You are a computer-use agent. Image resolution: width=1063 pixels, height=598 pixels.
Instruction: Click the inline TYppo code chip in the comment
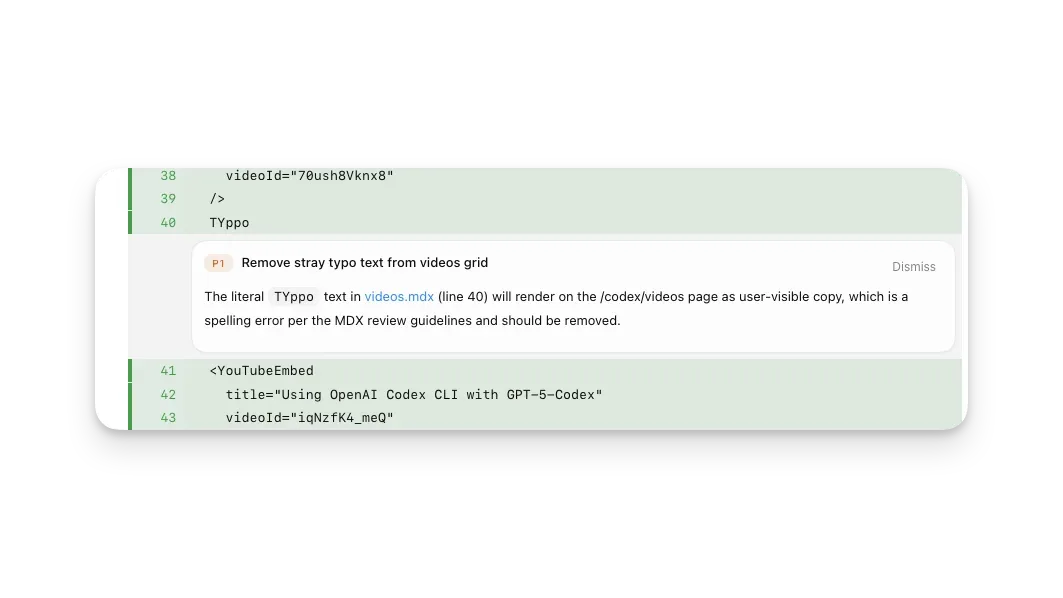pos(294,296)
